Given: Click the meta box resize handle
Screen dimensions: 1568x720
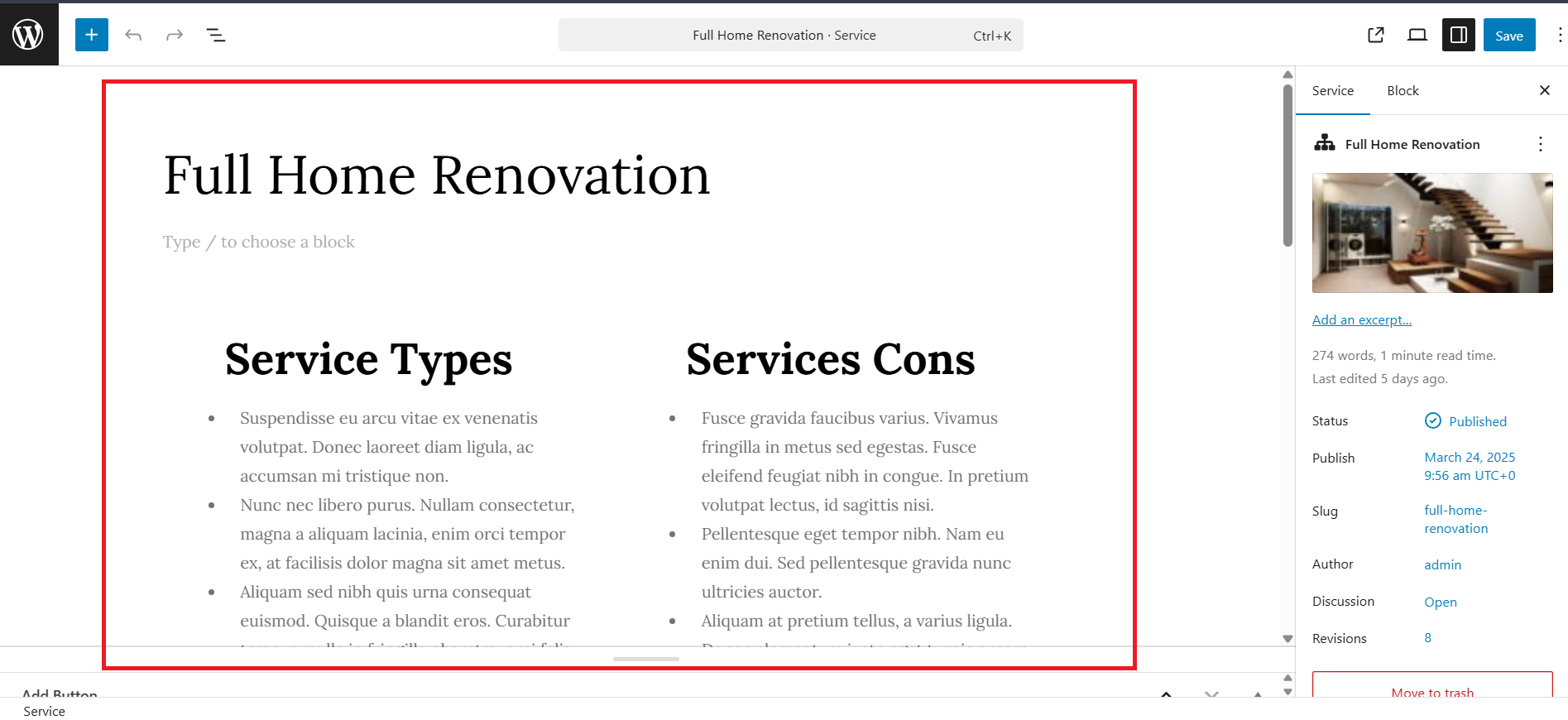Looking at the screenshot, I should (645, 659).
